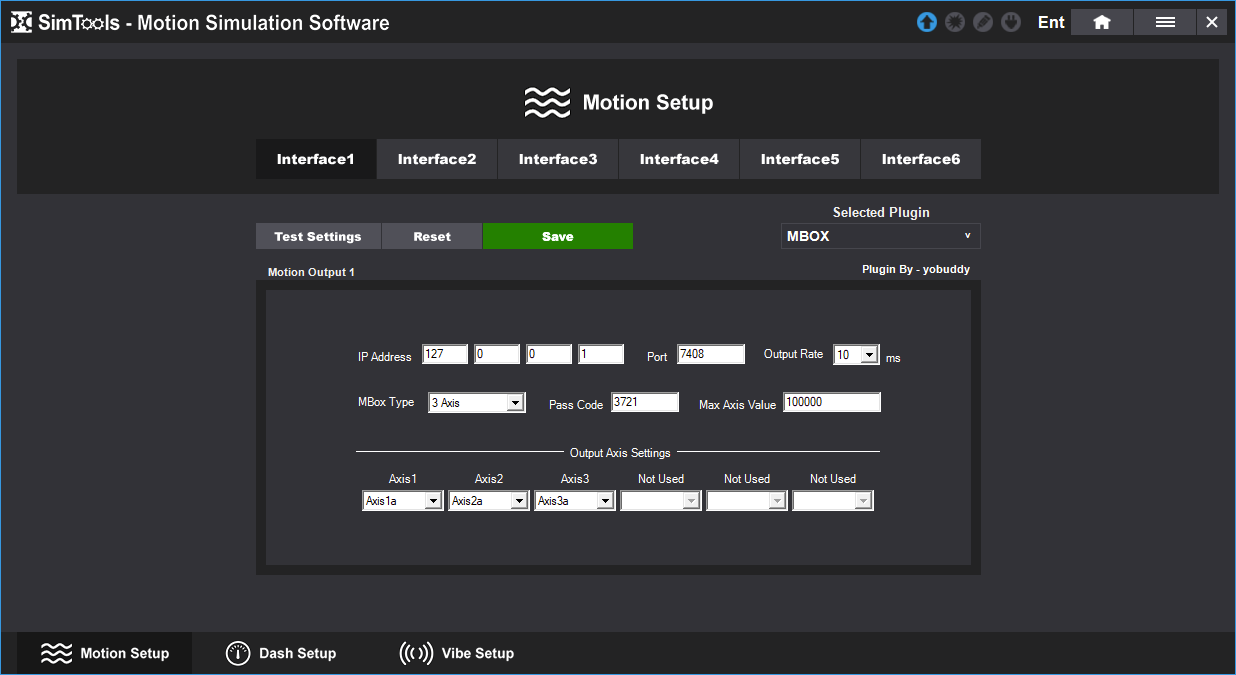Click the SimTools logo icon

[21, 22]
